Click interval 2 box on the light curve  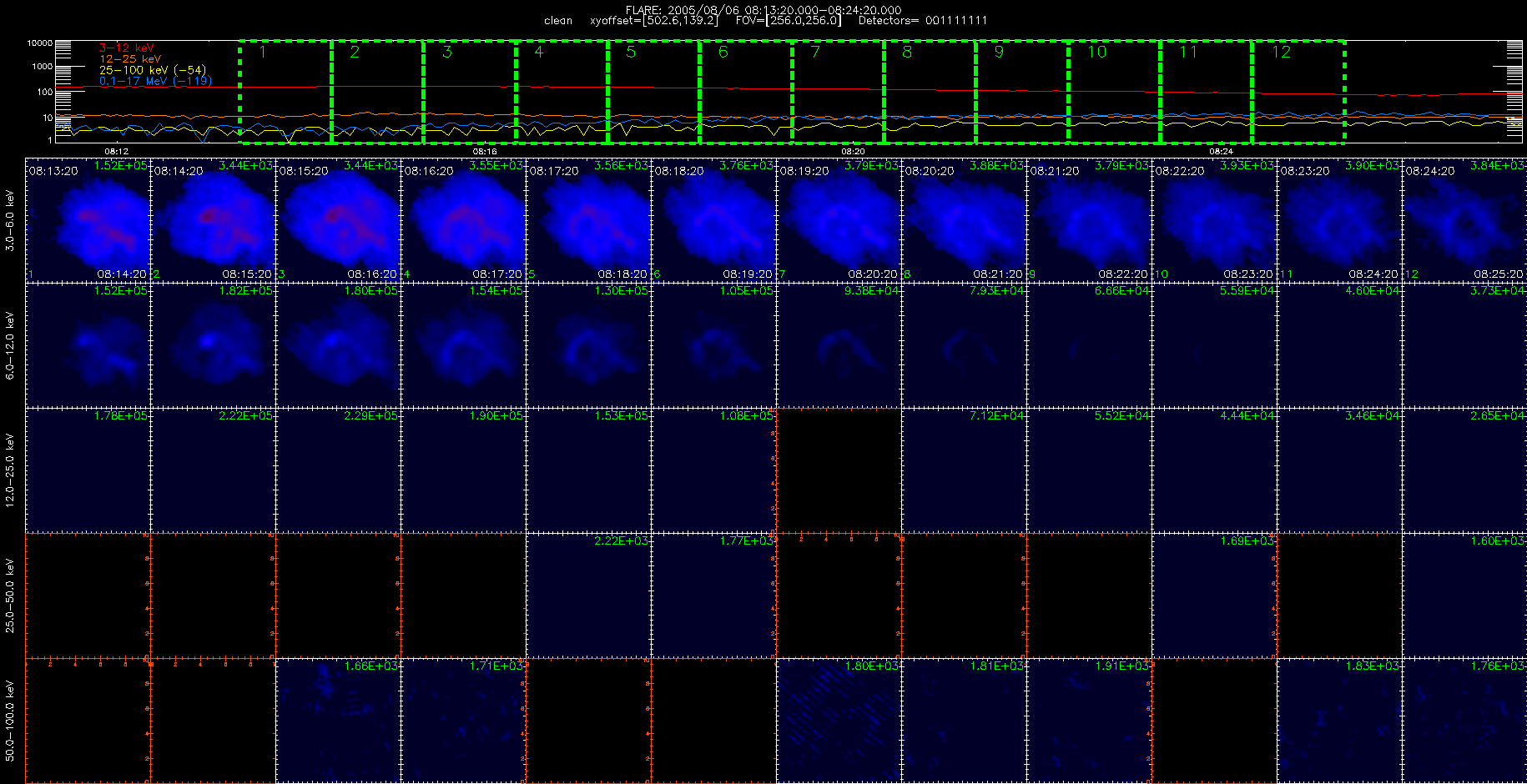(378, 92)
